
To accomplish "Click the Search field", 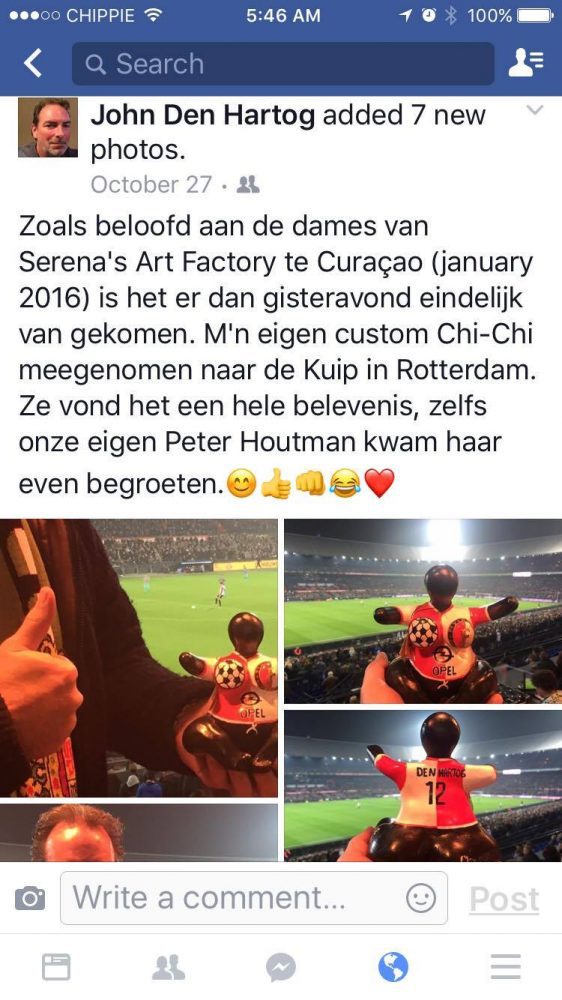I will pyautogui.click(x=283, y=64).
